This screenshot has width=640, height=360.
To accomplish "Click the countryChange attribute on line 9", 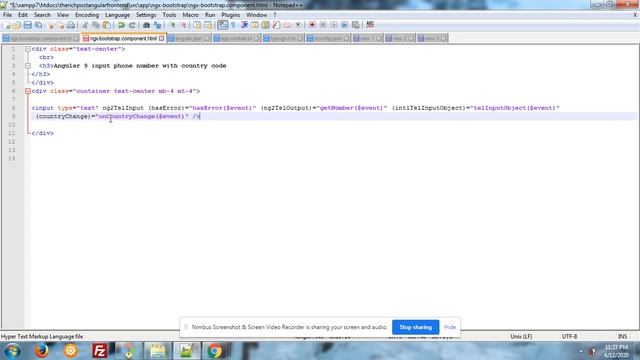I will click(63, 116).
